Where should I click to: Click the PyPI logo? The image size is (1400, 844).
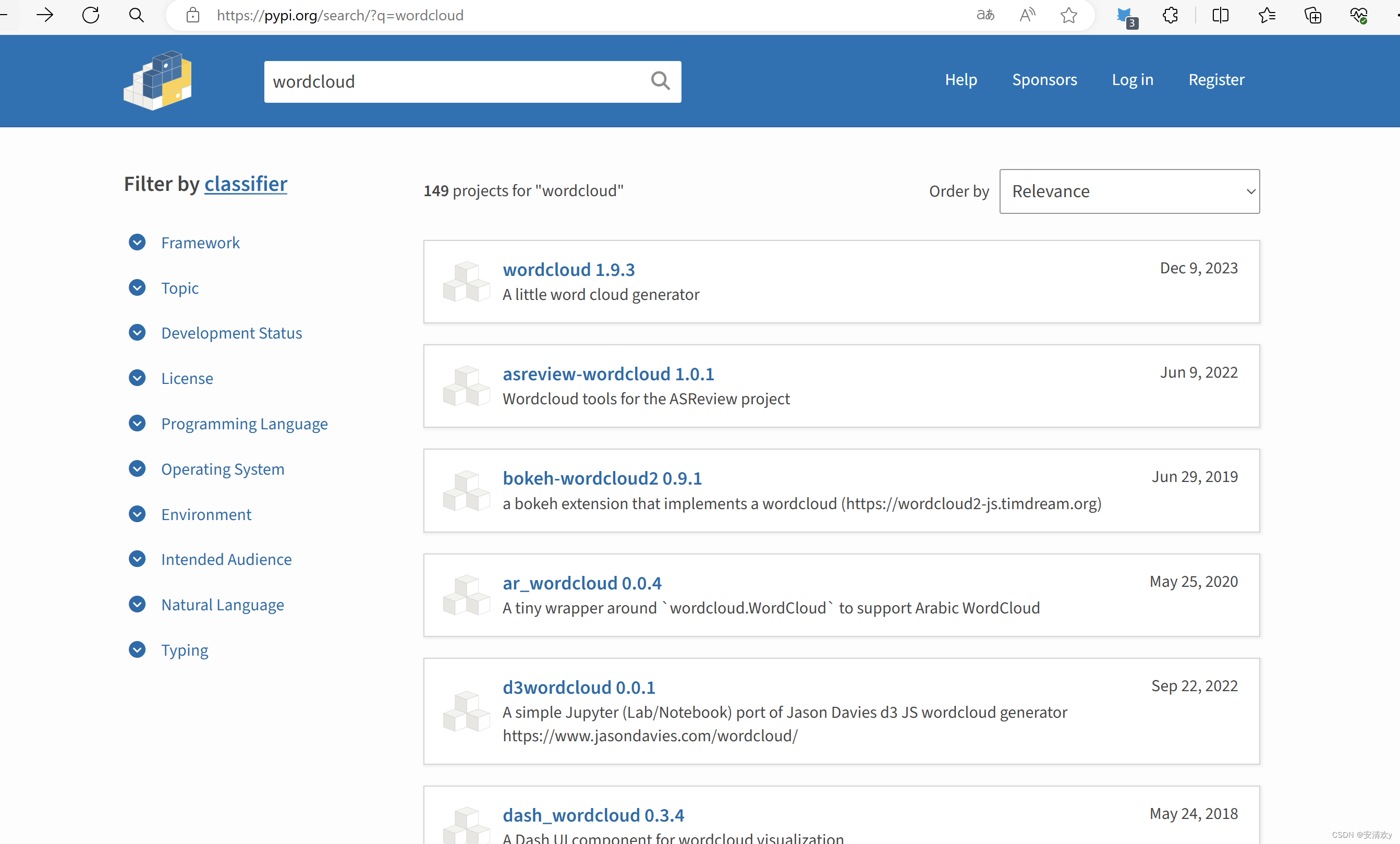[x=158, y=81]
